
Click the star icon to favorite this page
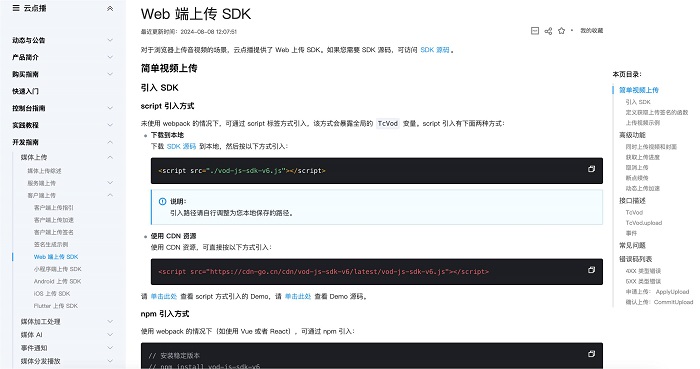[x=562, y=31]
